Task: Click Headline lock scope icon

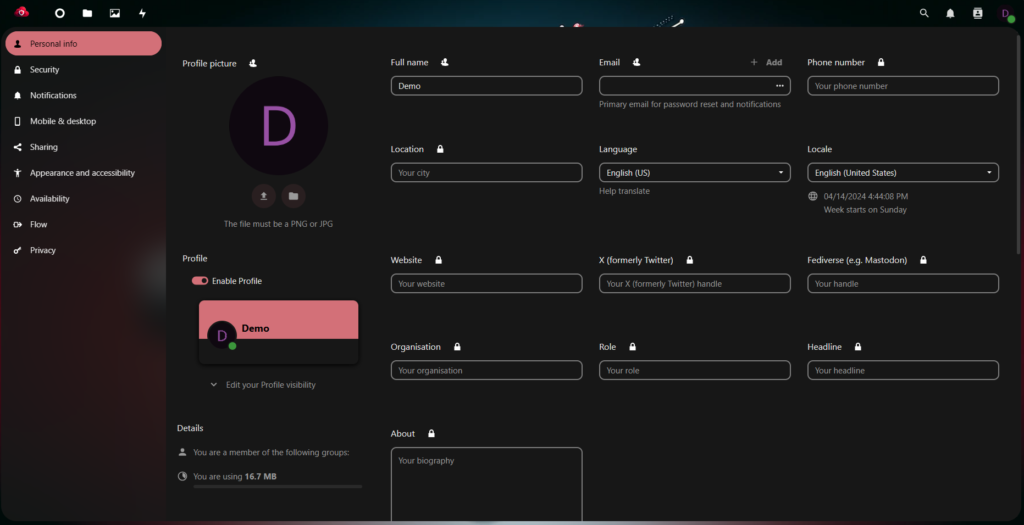Action: point(858,347)
